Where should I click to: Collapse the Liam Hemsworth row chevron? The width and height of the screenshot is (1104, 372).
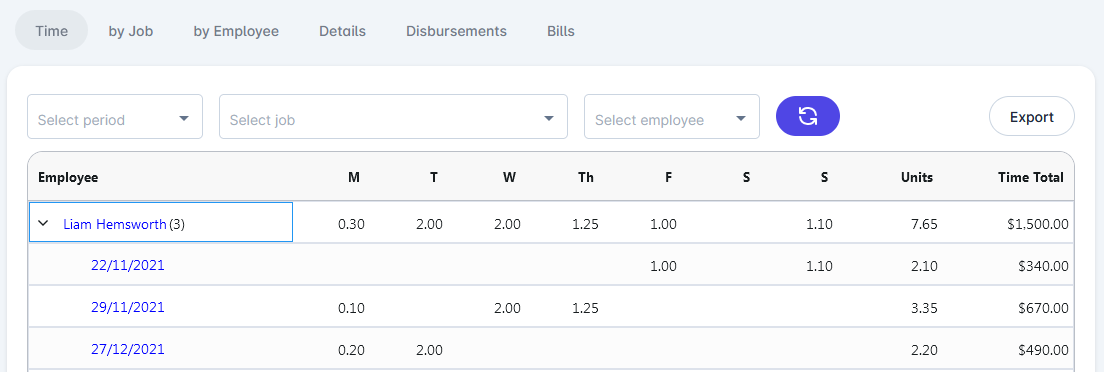point(43,223)
